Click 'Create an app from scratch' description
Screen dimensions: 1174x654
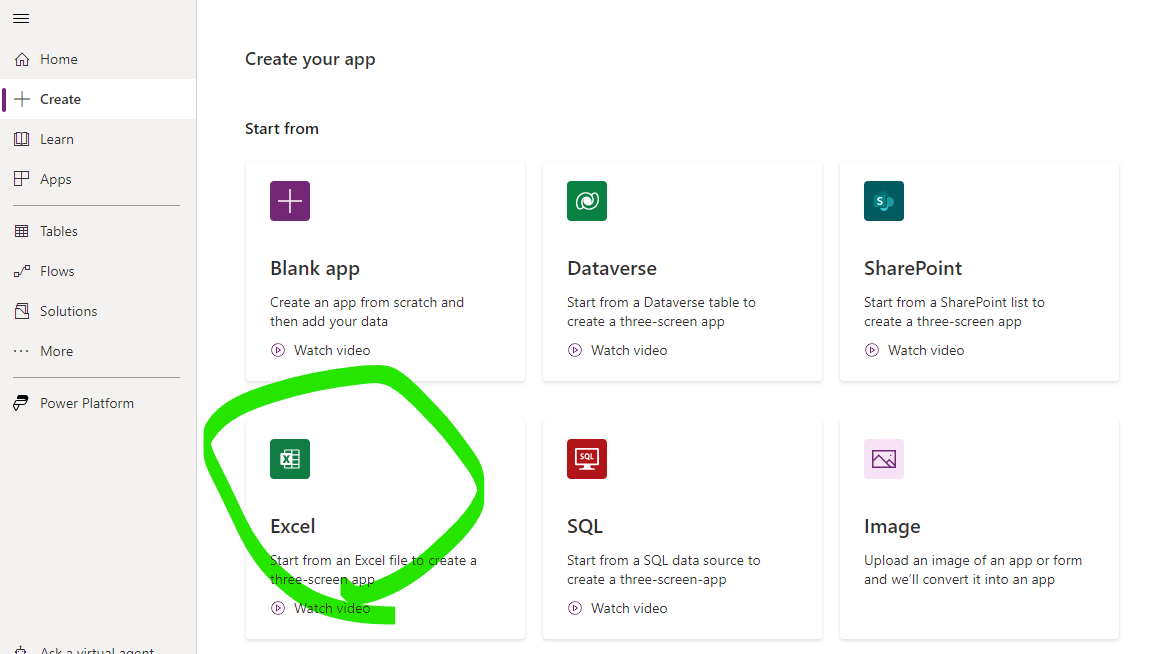click(x=367, y=312)
